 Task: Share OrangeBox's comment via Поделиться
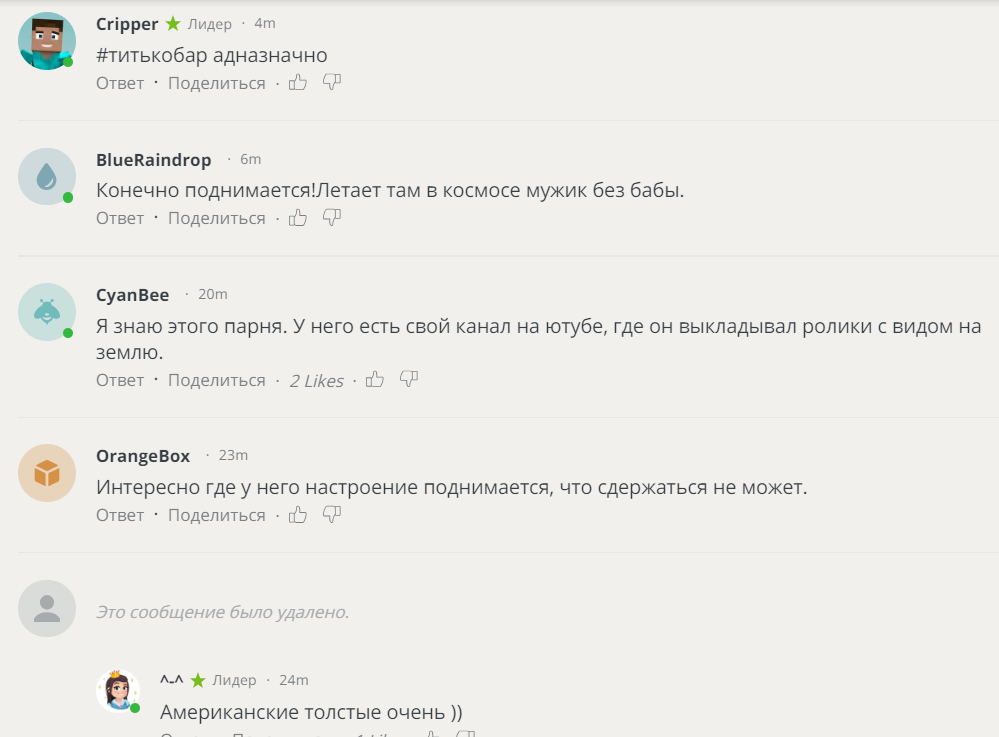tap(217, 515)
